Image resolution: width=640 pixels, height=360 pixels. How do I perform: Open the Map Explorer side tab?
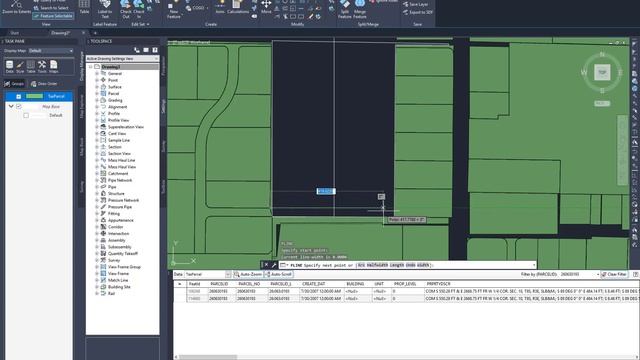[x=82, y=107]
